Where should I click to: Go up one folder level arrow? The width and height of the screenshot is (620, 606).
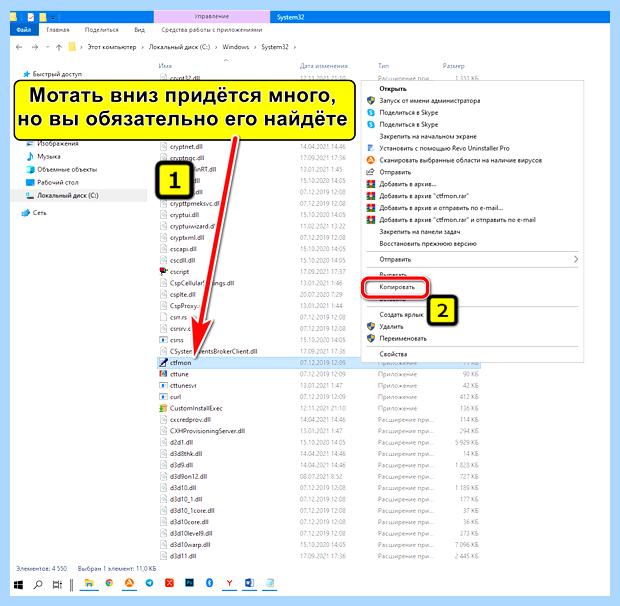coord(59,47)
